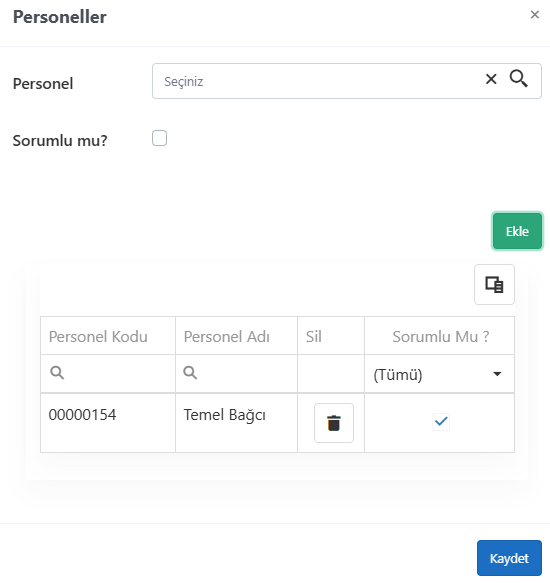Close the Personeller dialog
This screenshot has width=550, height=583.
[x=534, y=15]
